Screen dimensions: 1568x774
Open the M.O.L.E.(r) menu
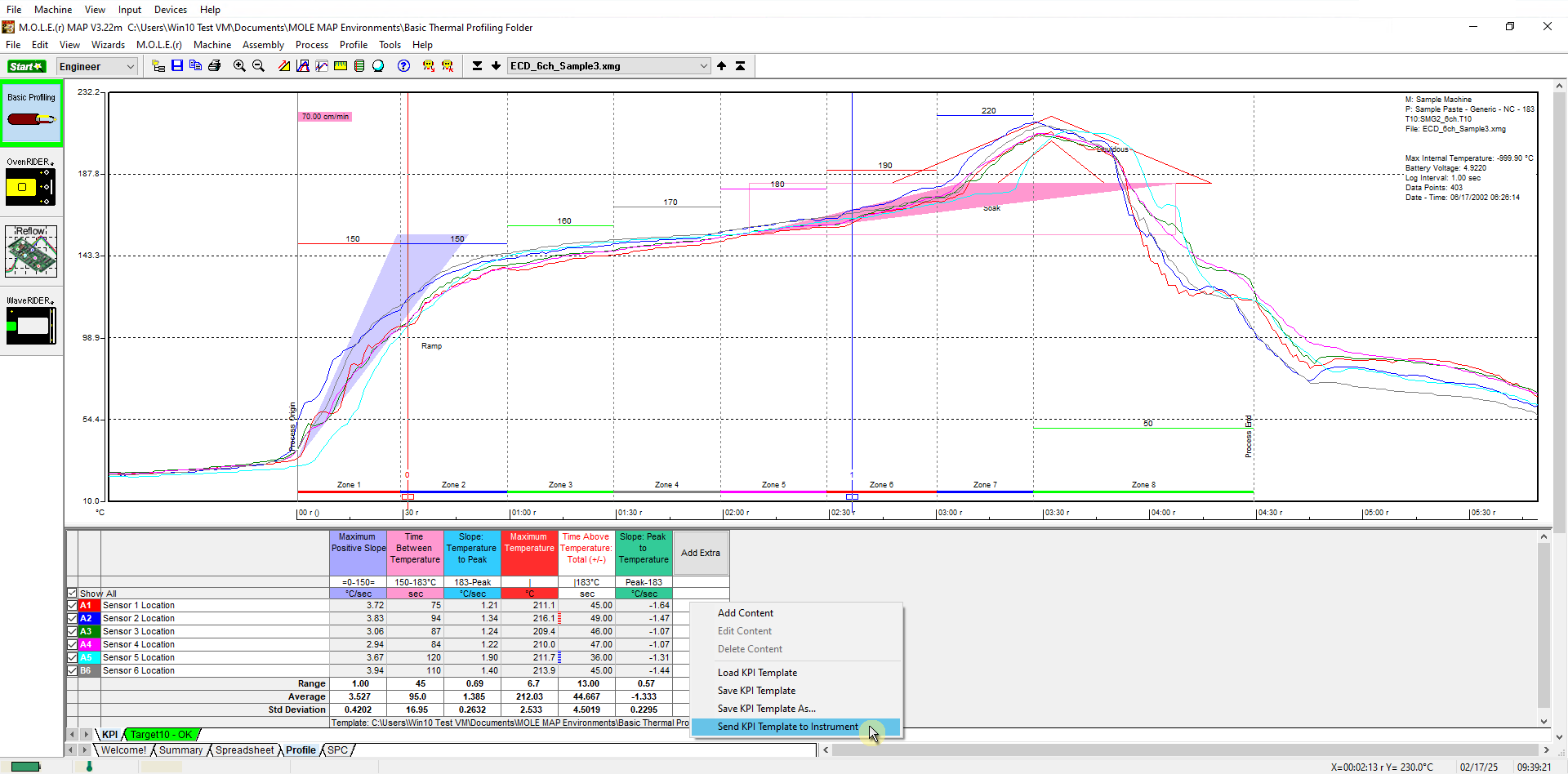[159, 45]
